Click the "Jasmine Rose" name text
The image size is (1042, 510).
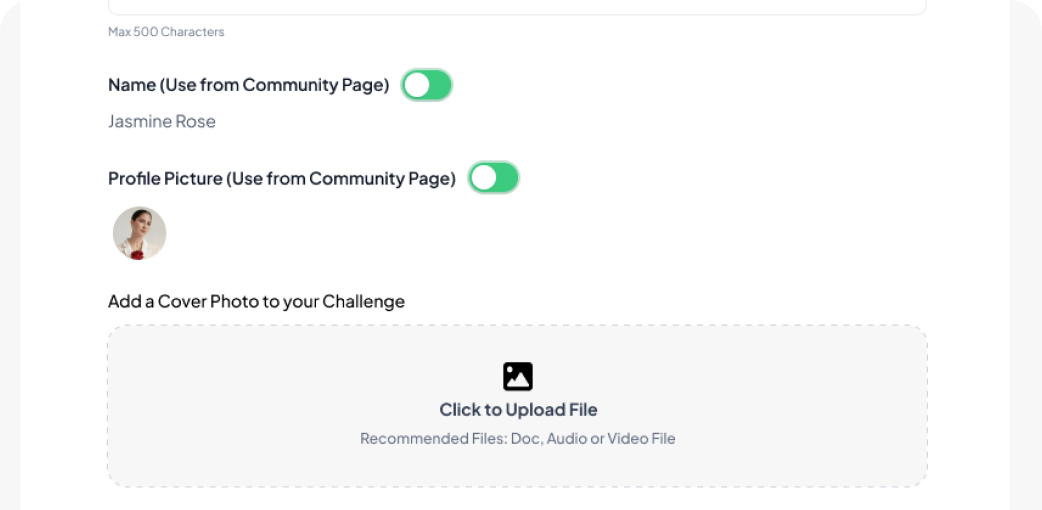click(162, 122)
